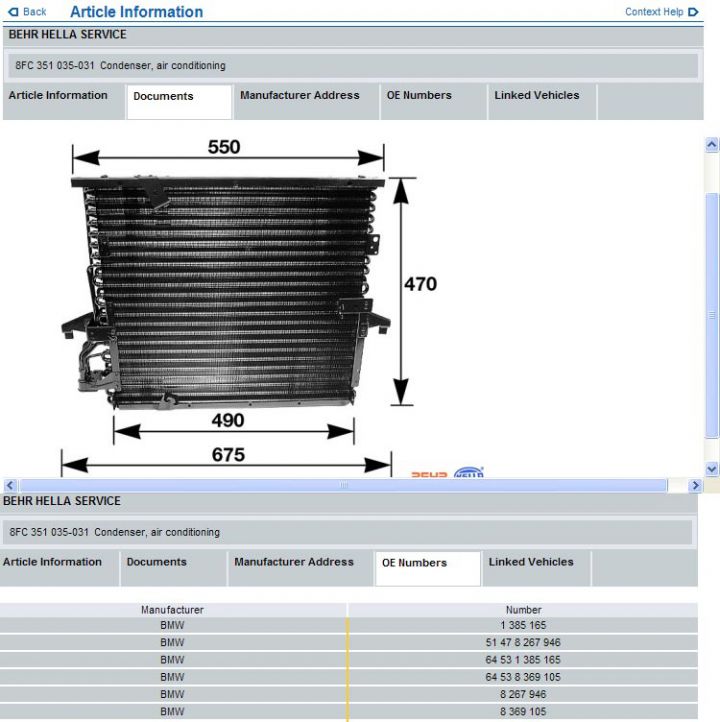Select the lower OE Numbers tab
The image size is (720, 722).
(428, 569)
